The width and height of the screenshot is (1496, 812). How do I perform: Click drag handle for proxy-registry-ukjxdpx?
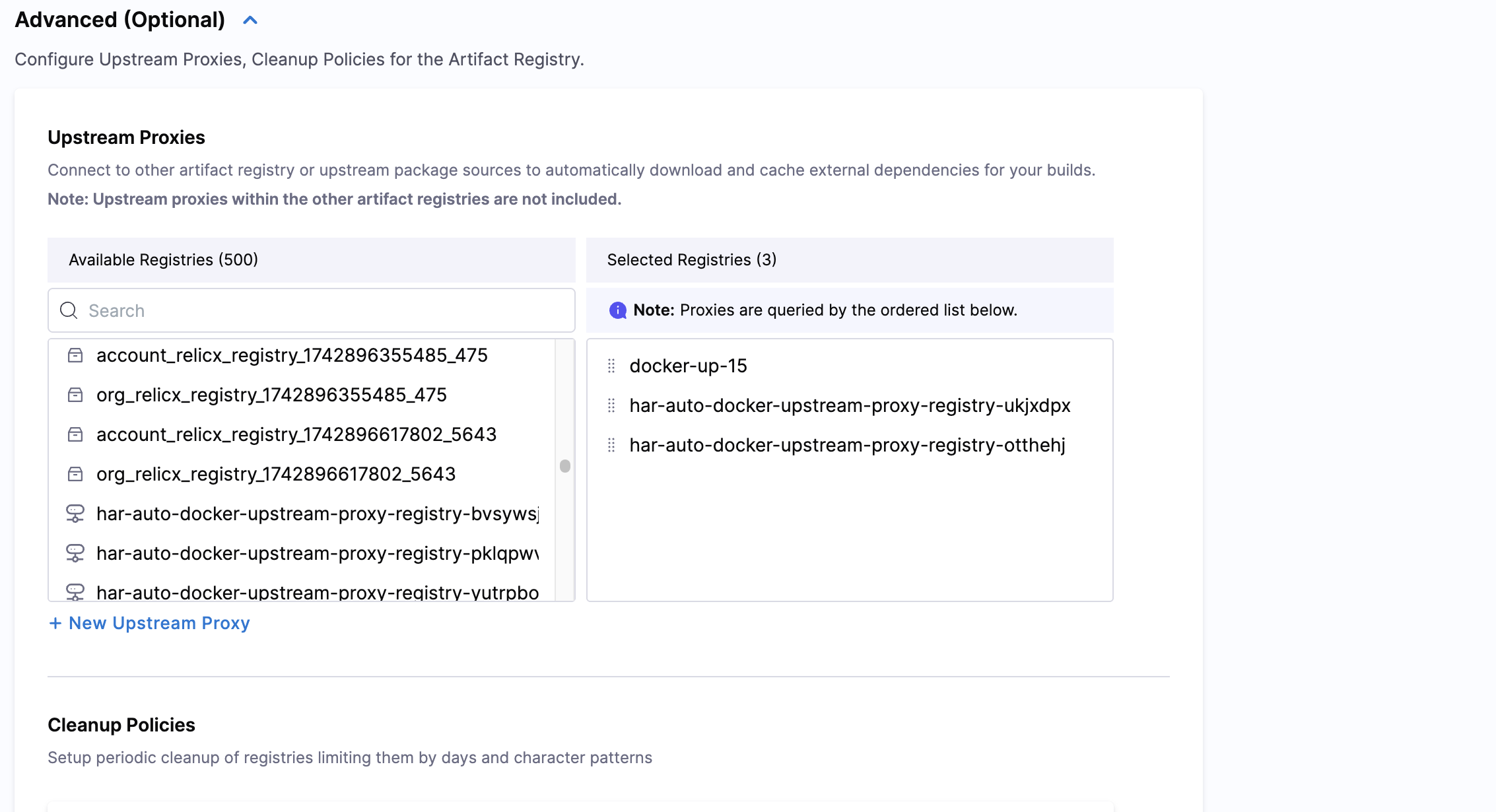pos(611,405)
